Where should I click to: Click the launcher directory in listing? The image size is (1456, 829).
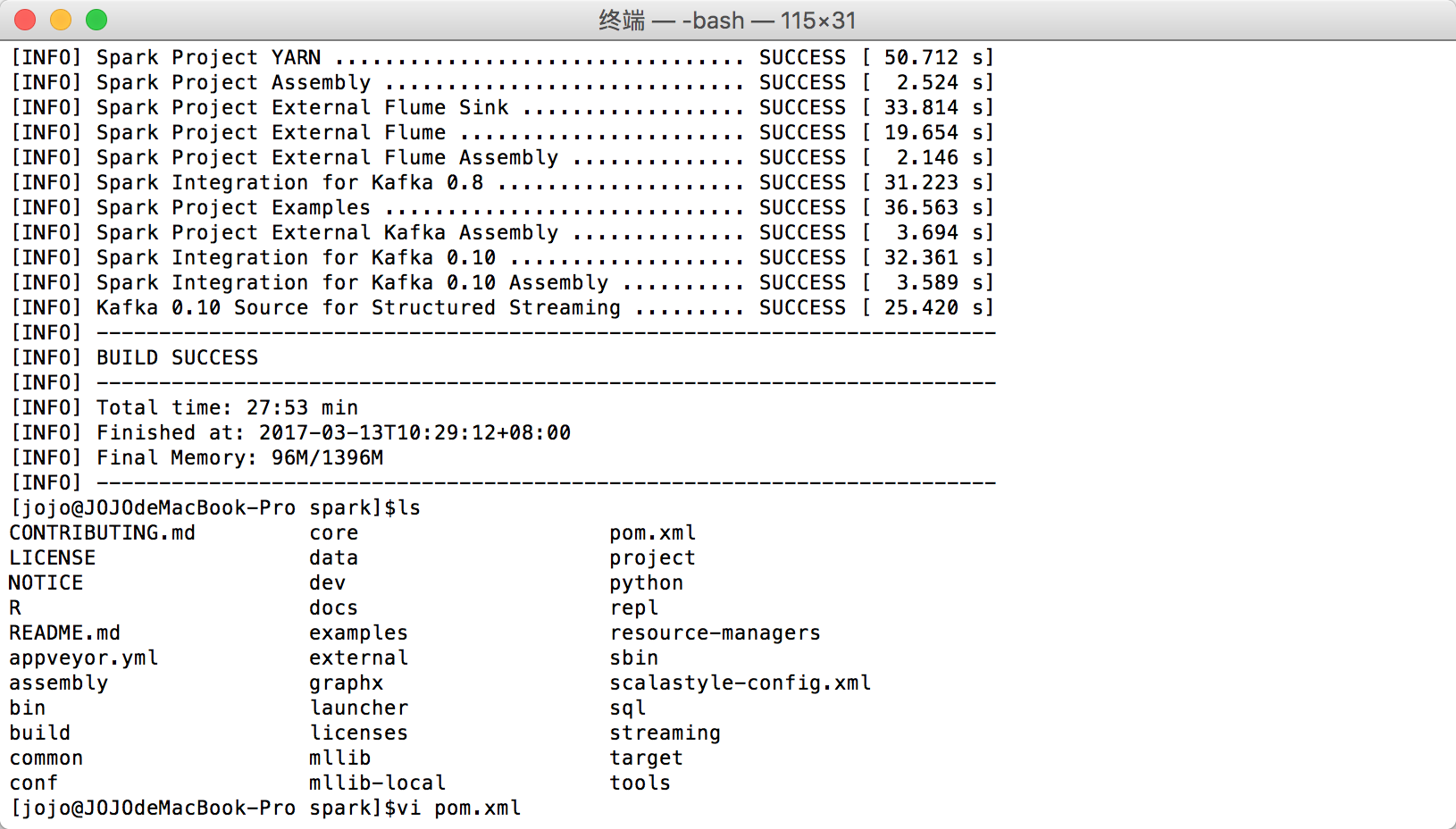(x=358, y=708)
